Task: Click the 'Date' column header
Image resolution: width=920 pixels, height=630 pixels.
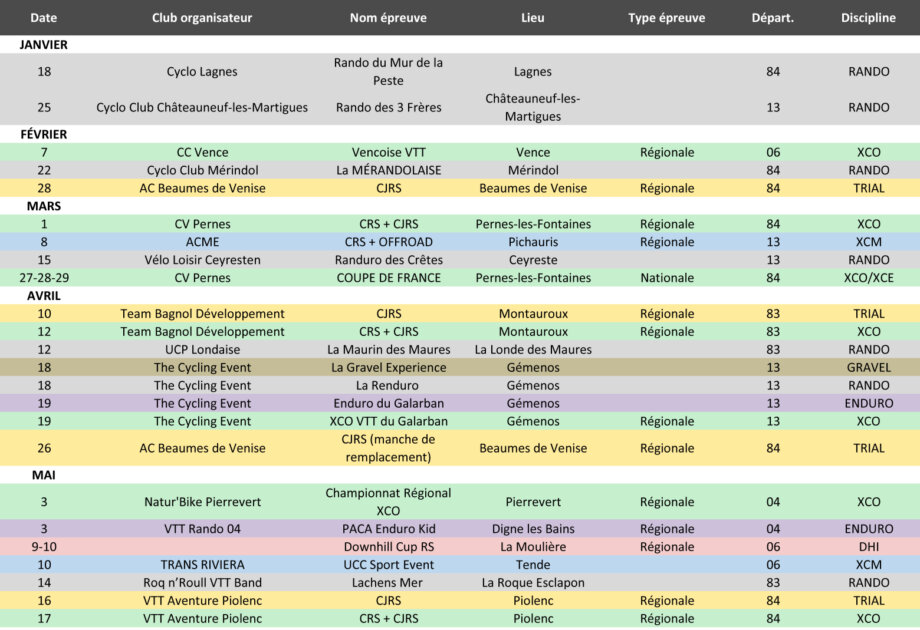Action: point(43,18)
